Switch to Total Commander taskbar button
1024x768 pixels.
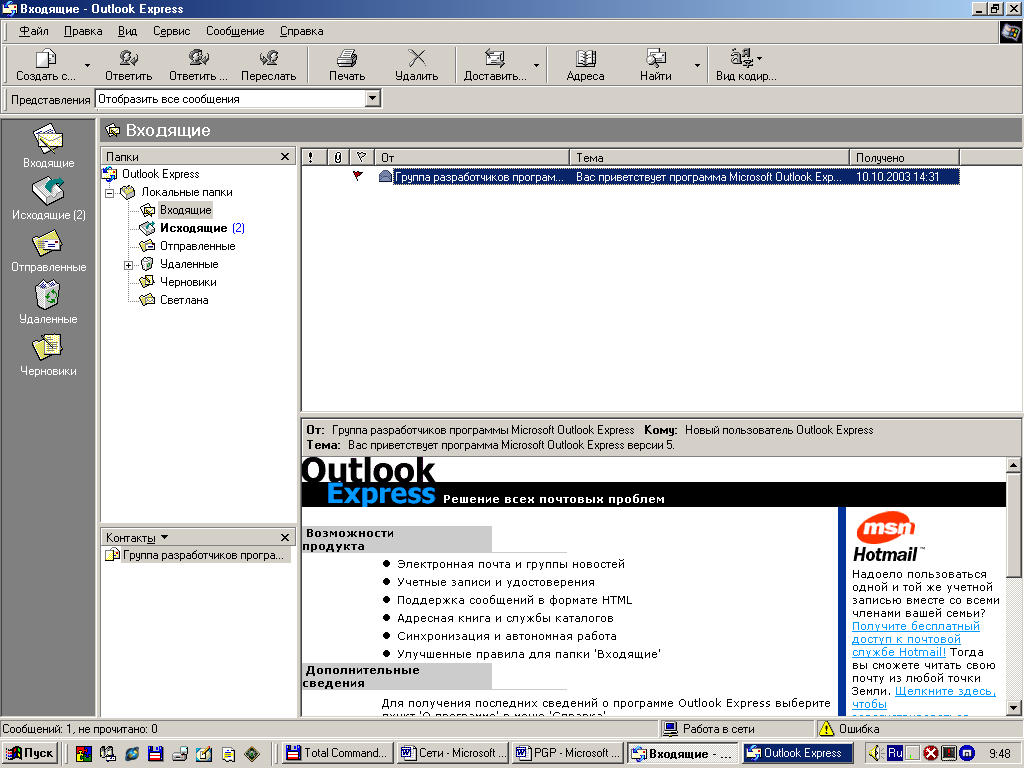click(x=339, y=753)
